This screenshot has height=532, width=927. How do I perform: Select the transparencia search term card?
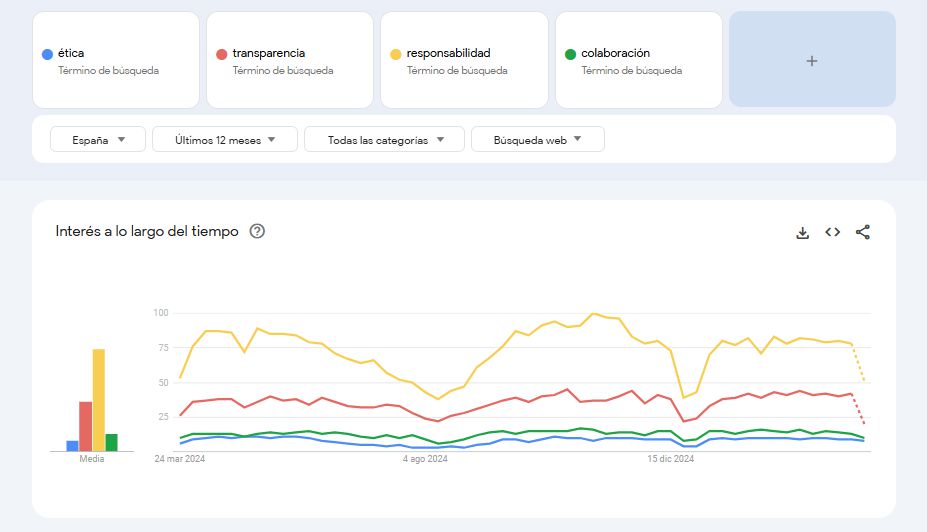[x=290, y=60]
